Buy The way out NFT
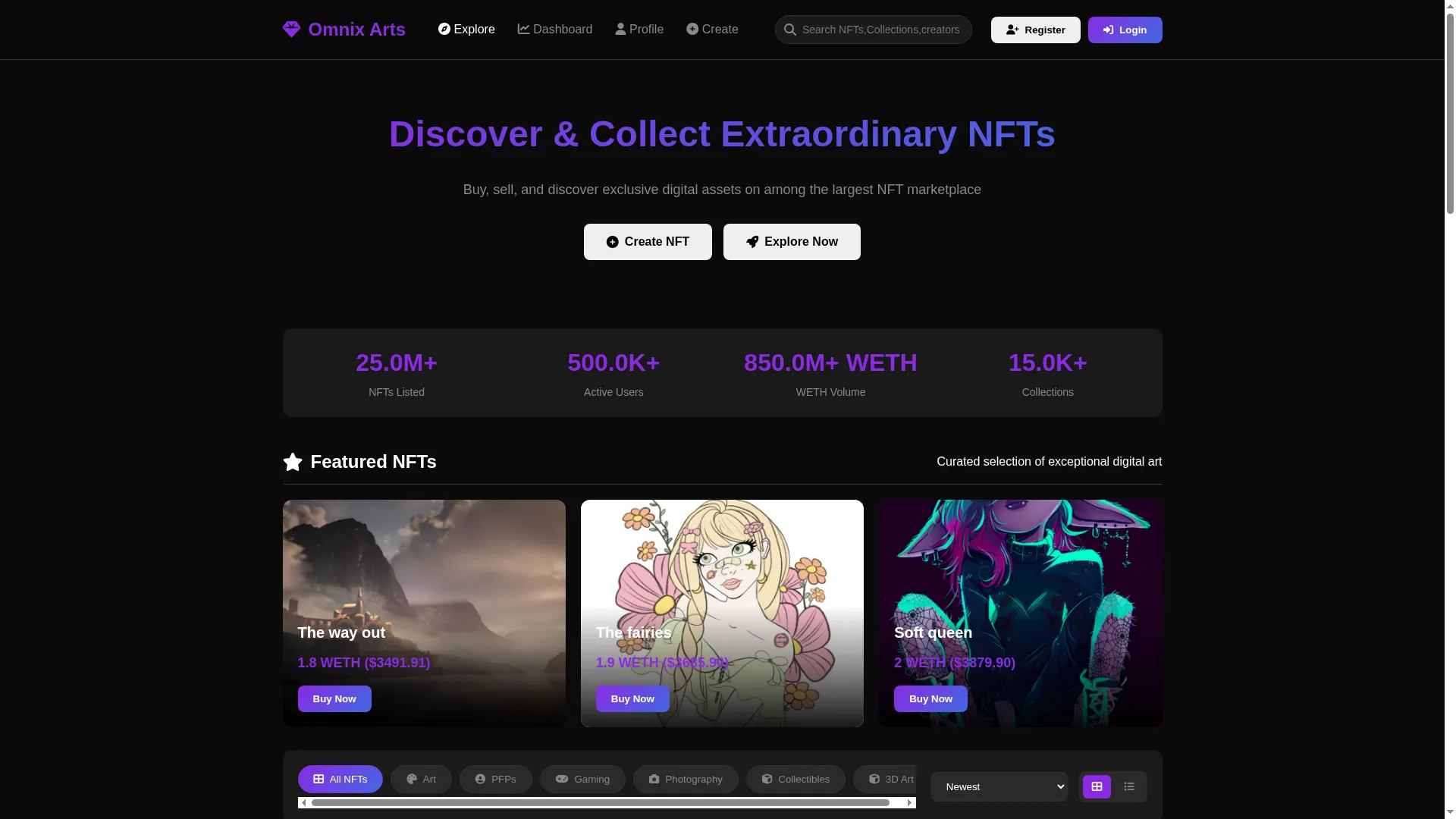 click(x=334, y=698)
